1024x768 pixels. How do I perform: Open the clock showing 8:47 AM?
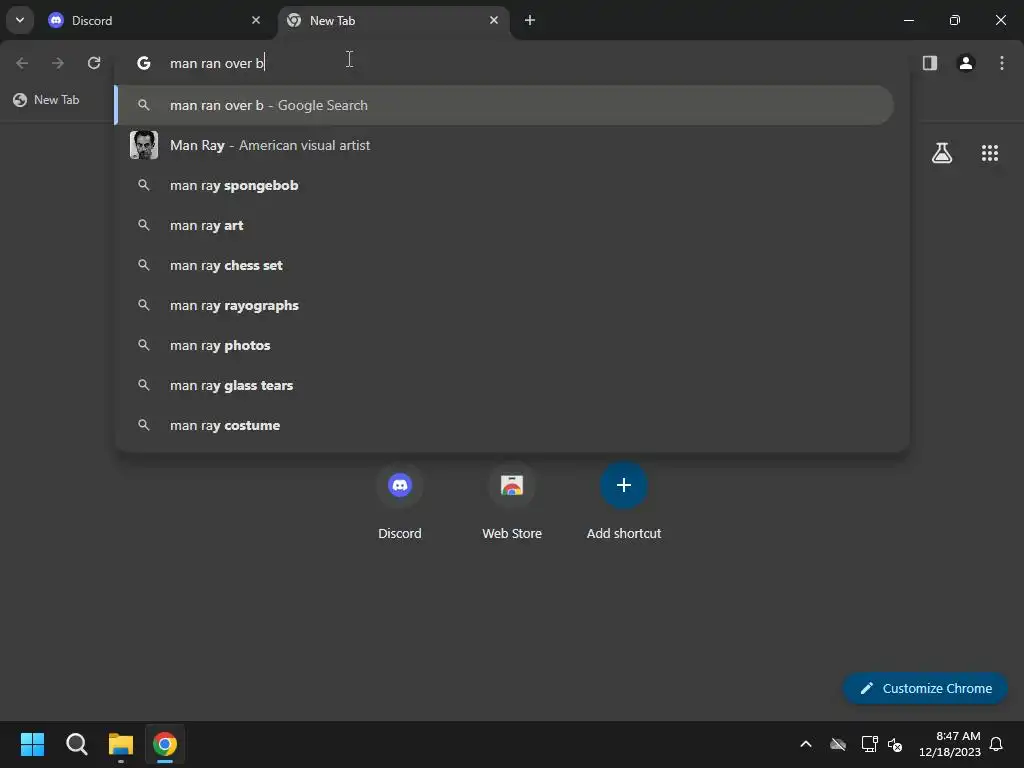pyautogui.click(x=950, y=744)
